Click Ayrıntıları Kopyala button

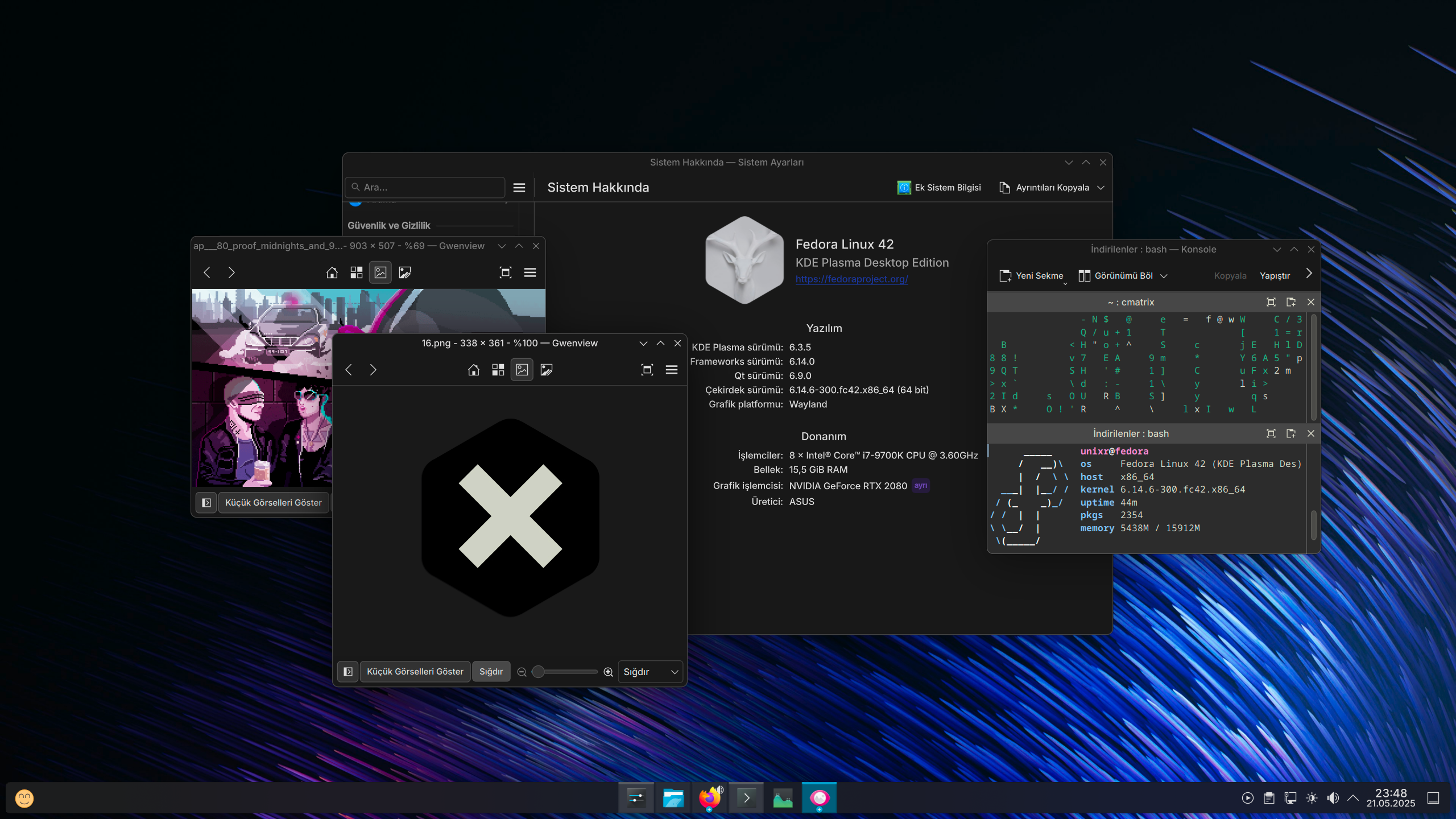pyautogui.click(x=1044, y=187)
